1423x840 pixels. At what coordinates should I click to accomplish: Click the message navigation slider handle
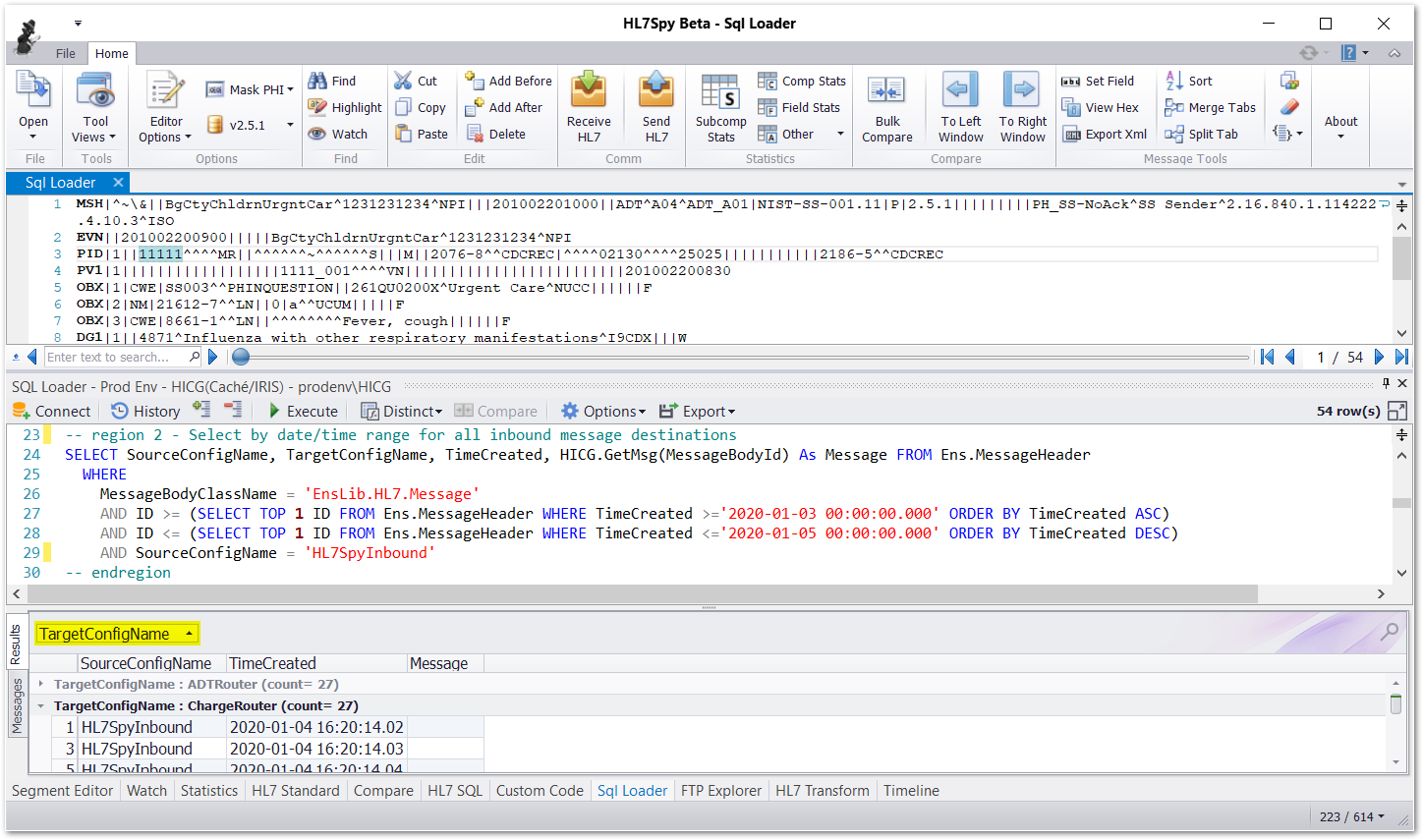(241, 357)
